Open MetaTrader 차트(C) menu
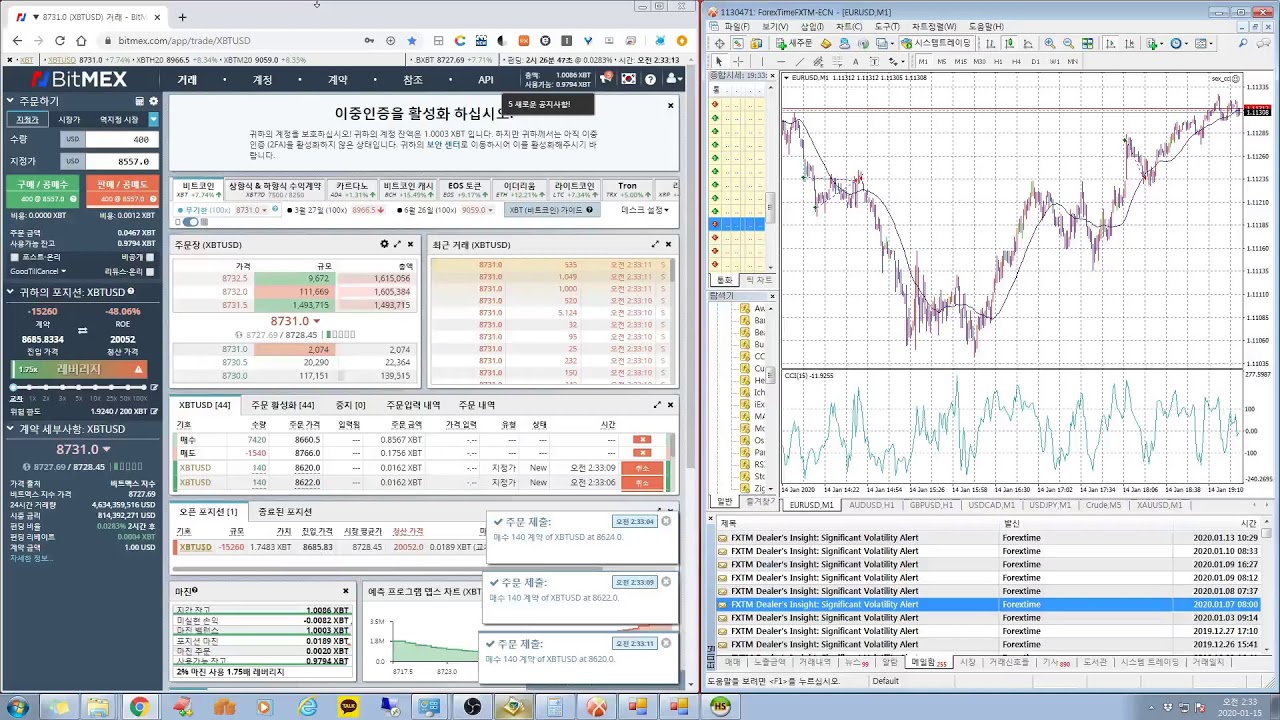Screen dimensions: 1280x720 click(x=849, y=26)
